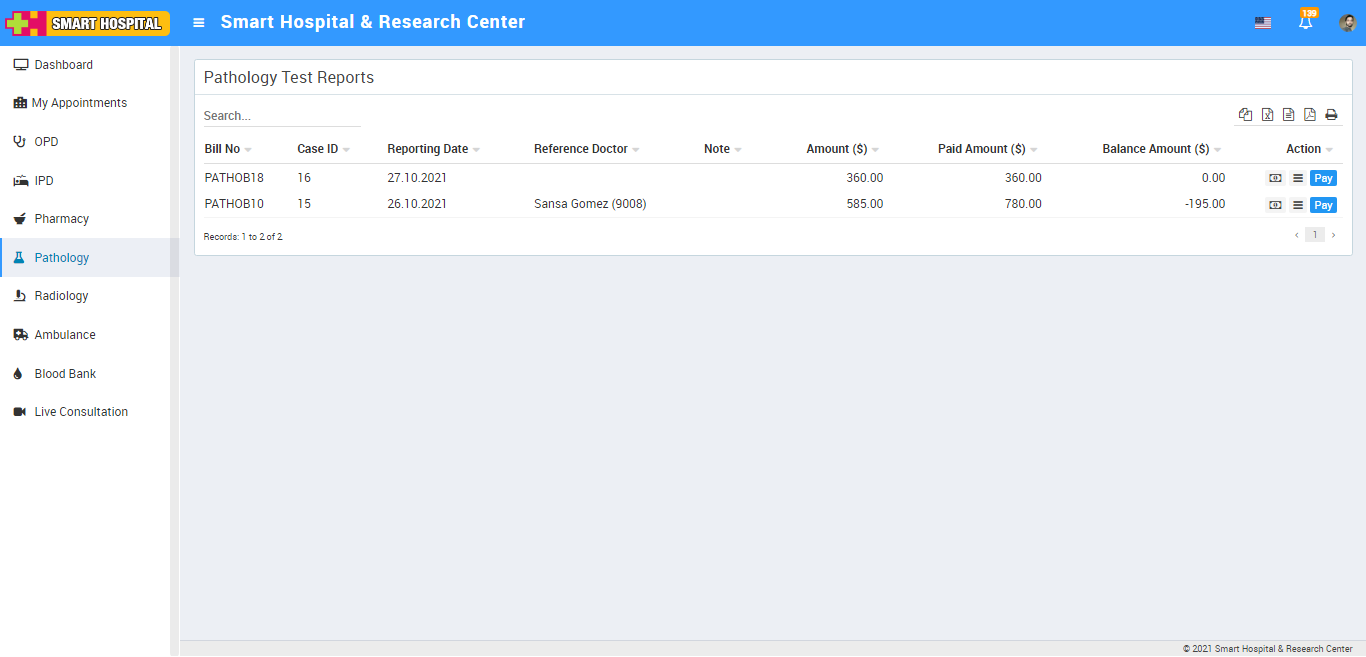
Task: Sort table by Reporting Date column
Action: [x=428, y=149]
